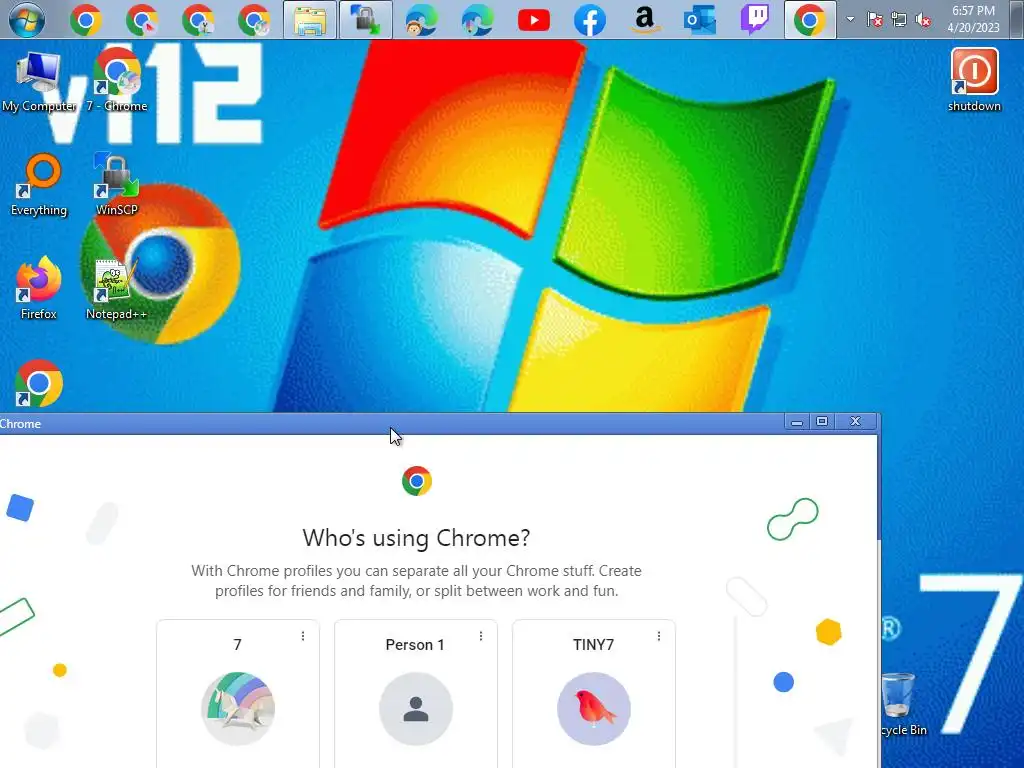1024x768 pixels.
Task: Select the Firefox desktop shortcut
Action: click(39, 288)
